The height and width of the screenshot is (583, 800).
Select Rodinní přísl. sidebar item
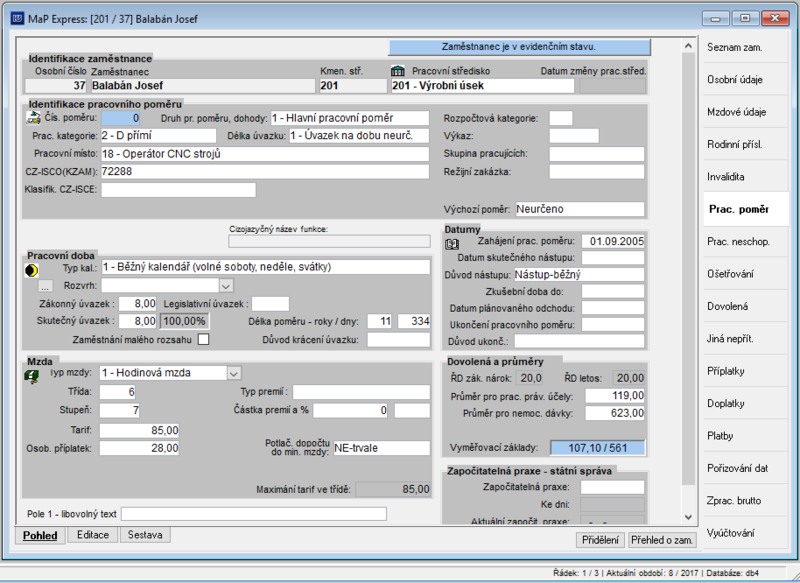[745, 144]
